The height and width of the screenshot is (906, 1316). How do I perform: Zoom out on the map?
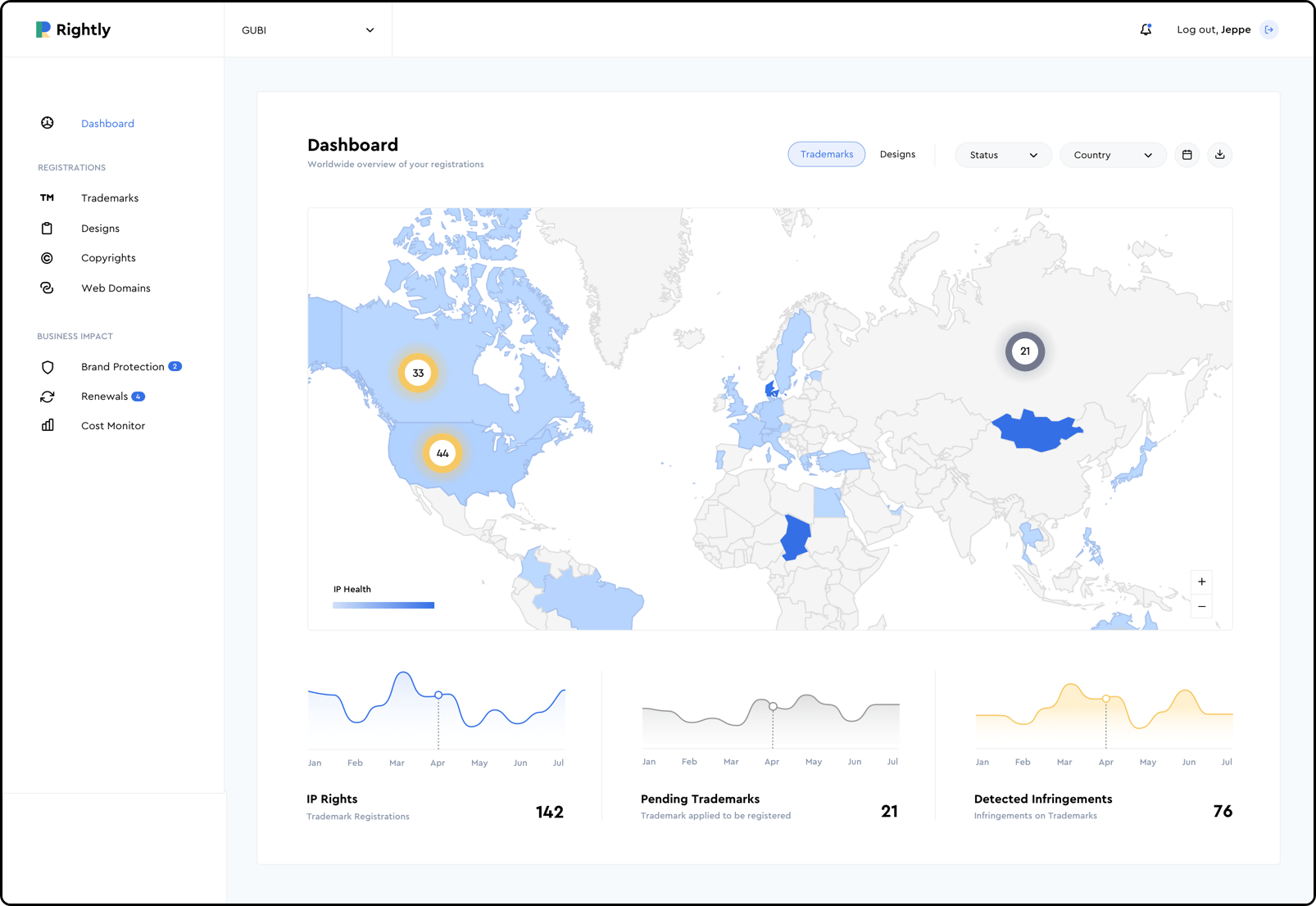pos(1202,606)
